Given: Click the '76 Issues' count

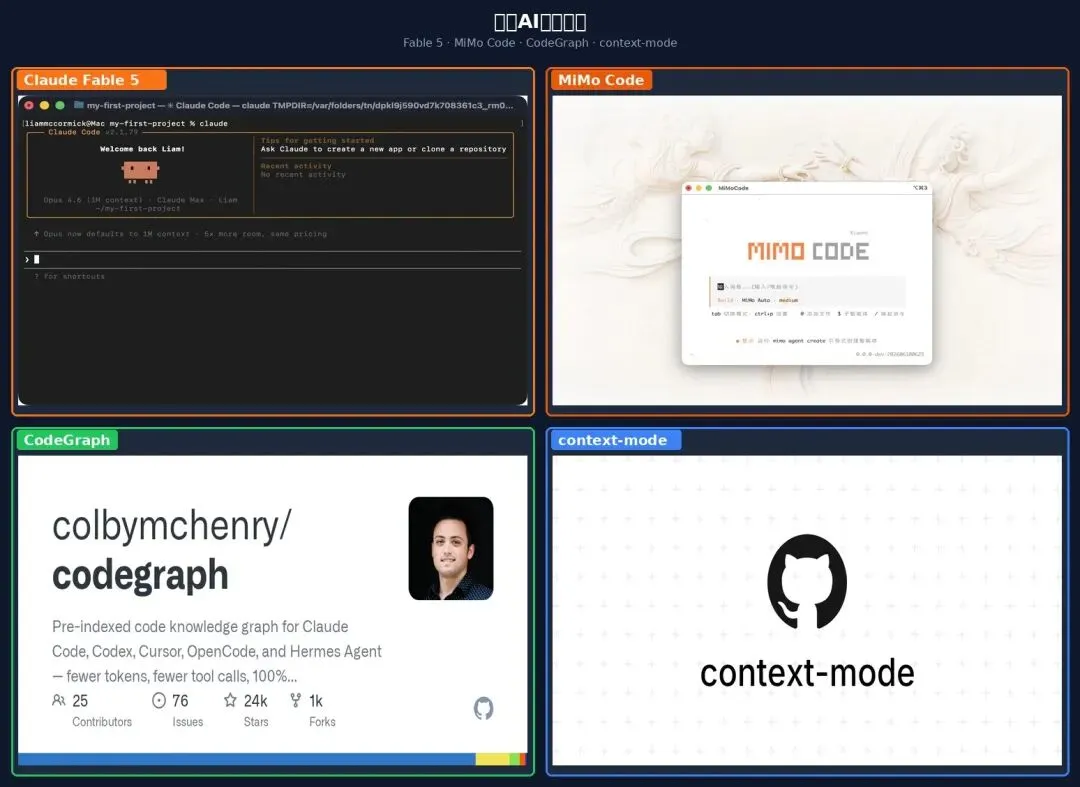Looking at the screenshot, I should (x=178, y=710).
